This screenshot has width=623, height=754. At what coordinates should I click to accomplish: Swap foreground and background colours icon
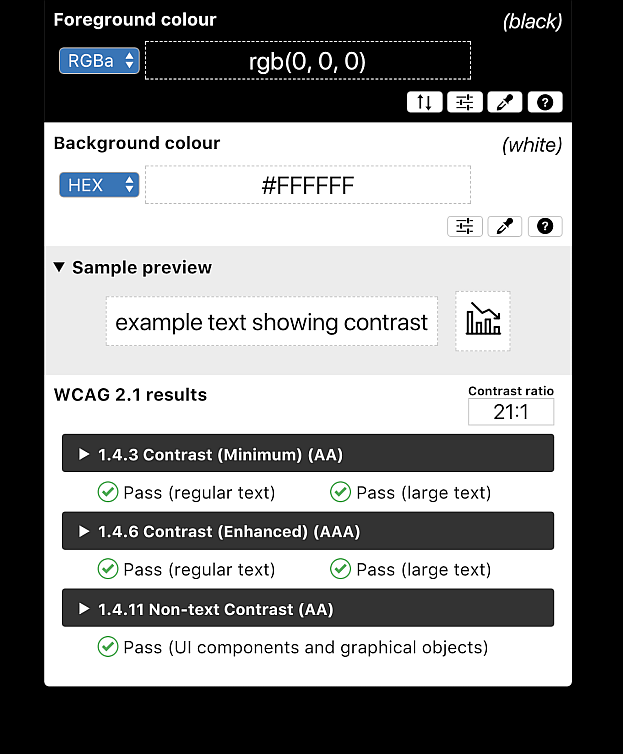(x=424, y=102)
